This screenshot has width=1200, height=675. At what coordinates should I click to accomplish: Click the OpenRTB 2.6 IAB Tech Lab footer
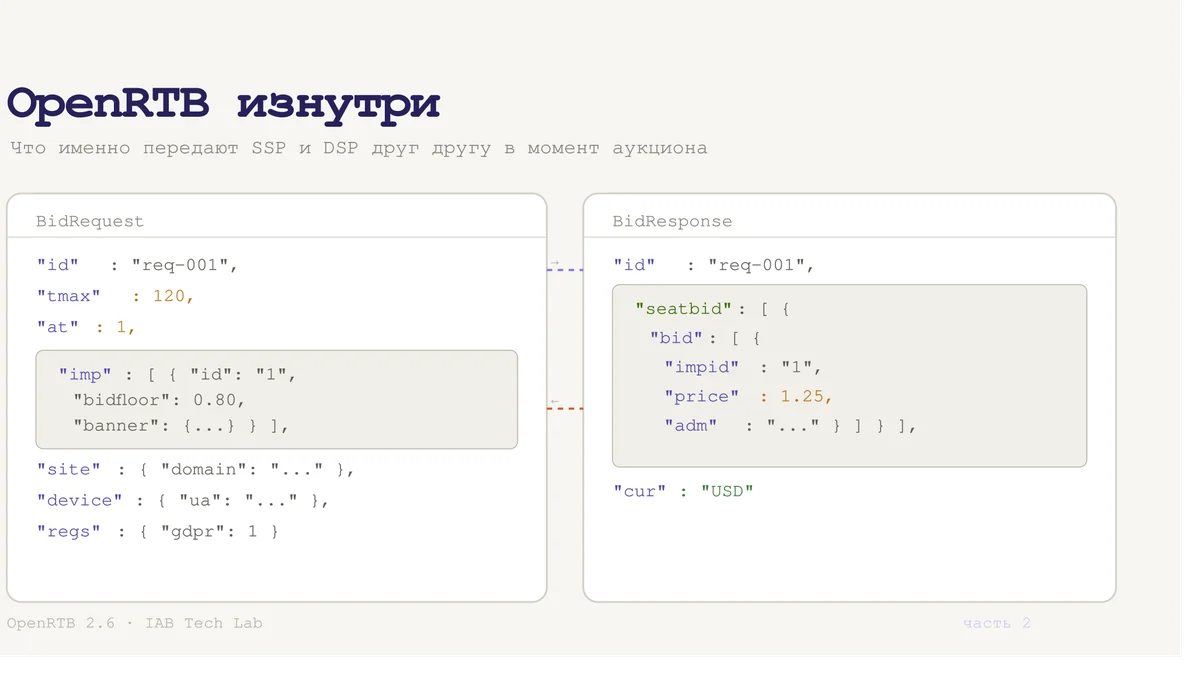[x=135, y=623]
